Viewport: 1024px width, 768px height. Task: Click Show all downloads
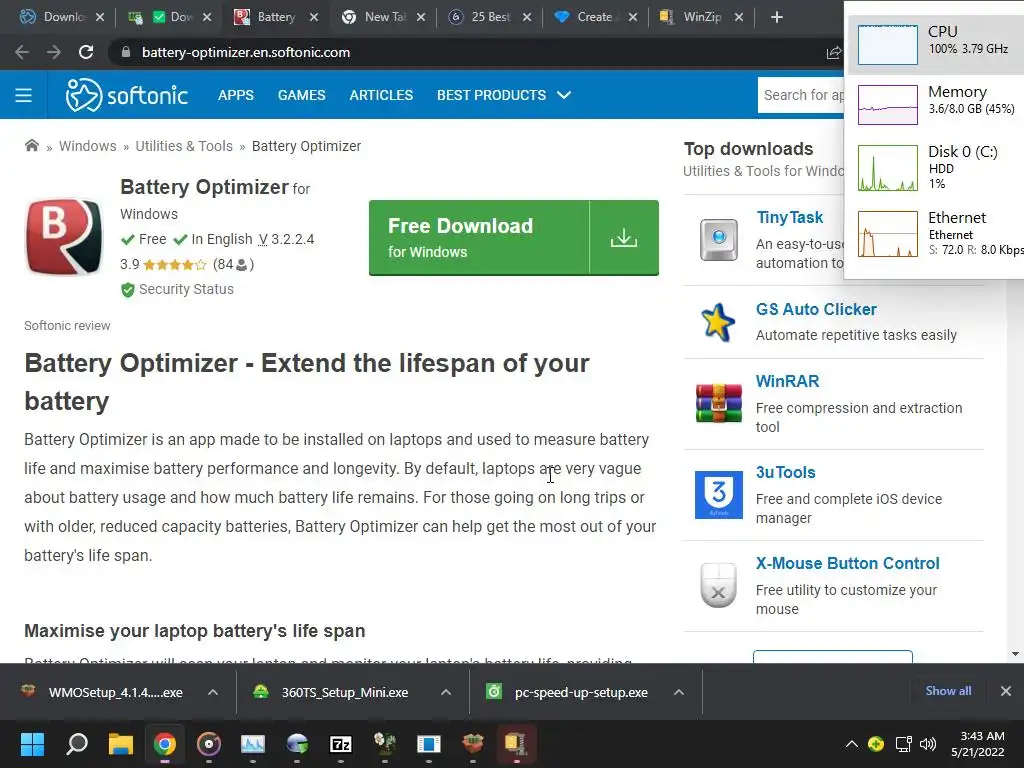[948, 691]
